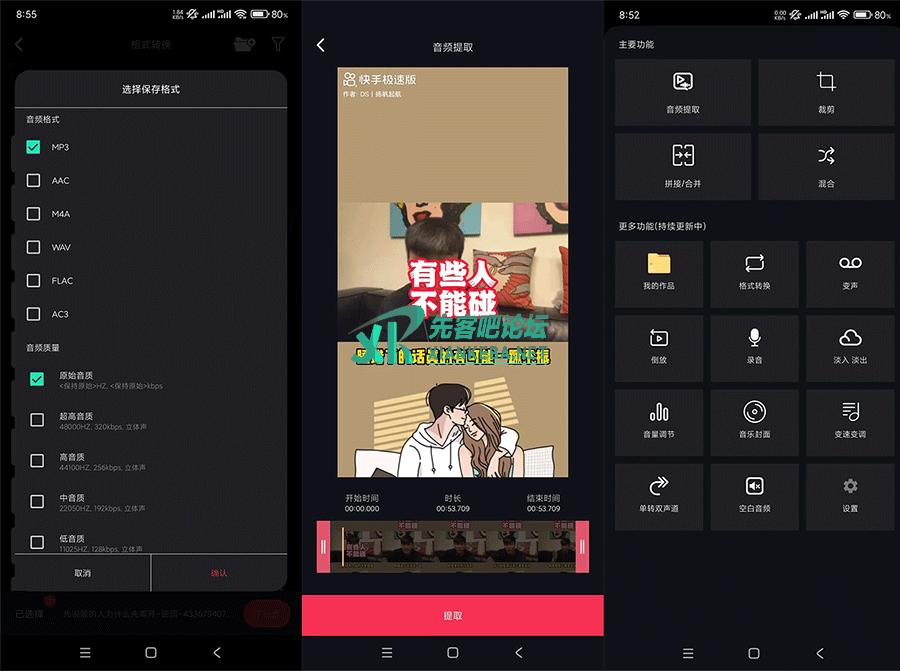Uncheck the MP3 format checkbox
The width and height of the screenshot is (900, 671).
34,147
